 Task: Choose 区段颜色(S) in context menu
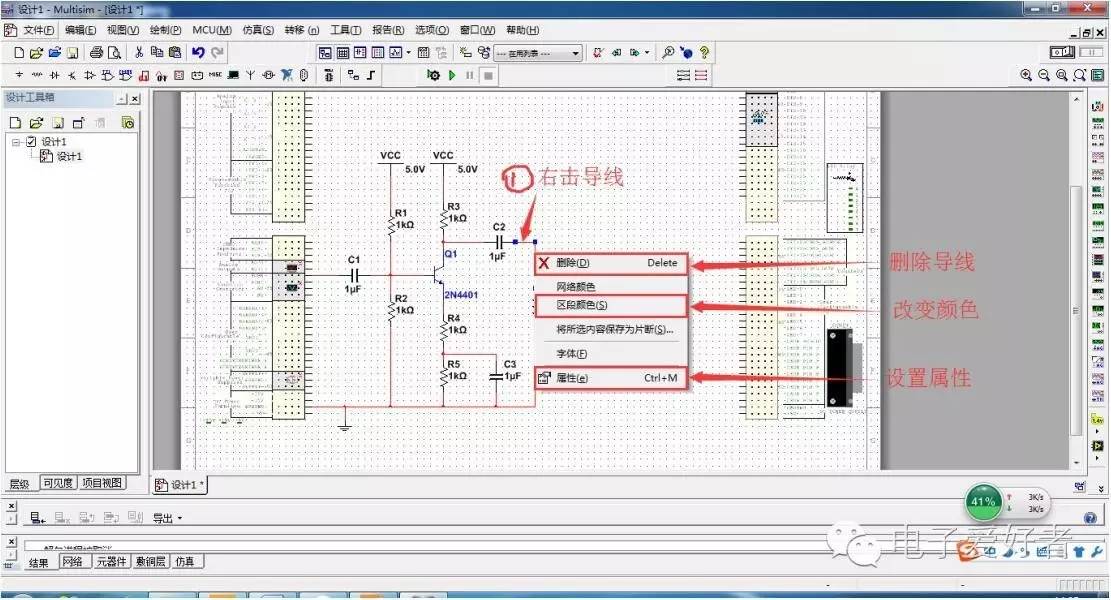[611, 305]
